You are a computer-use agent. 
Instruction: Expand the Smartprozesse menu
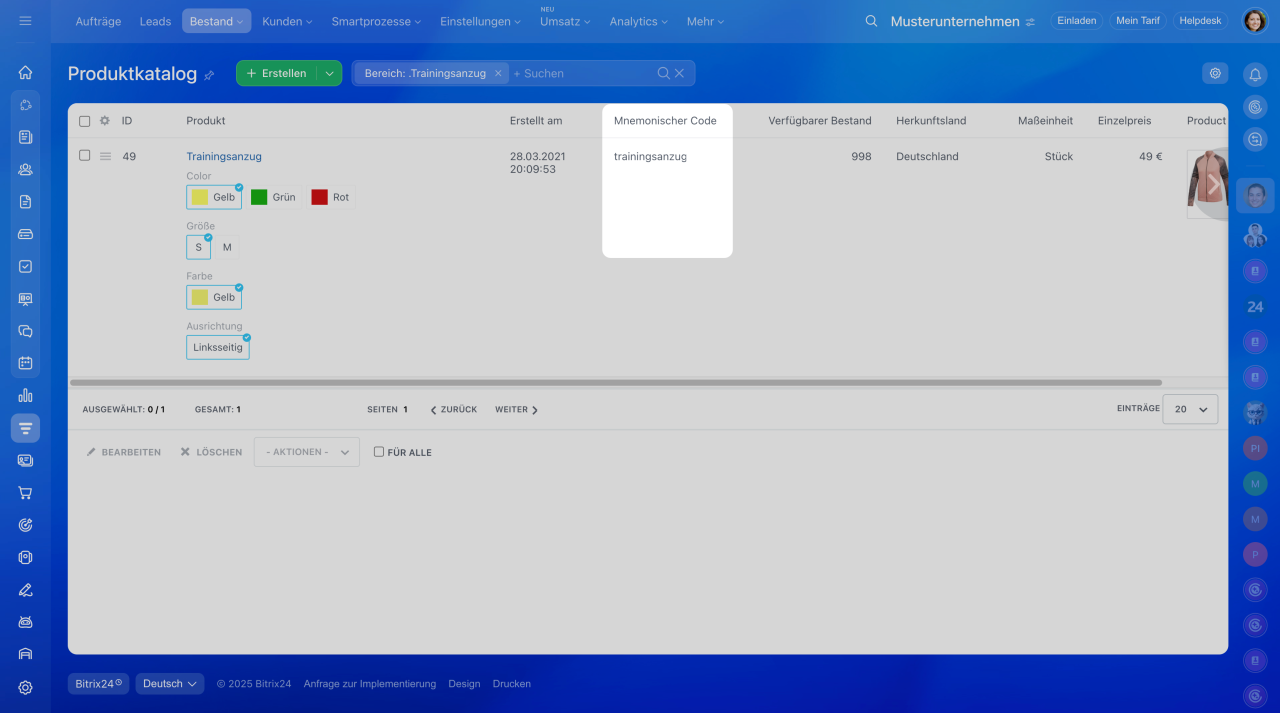[376, 21]
